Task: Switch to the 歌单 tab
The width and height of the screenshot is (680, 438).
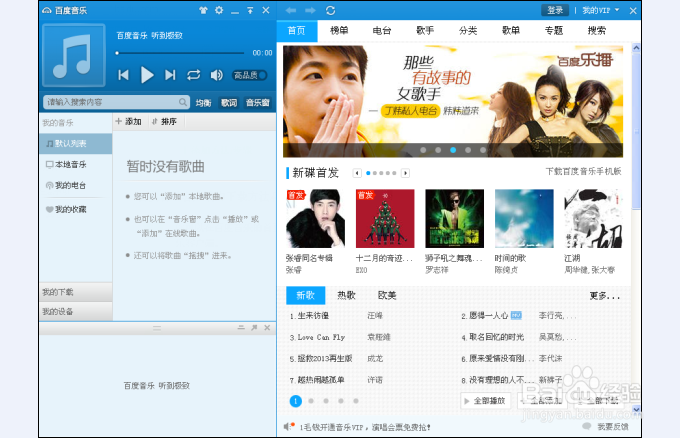Action: click(x=511, y=30)
